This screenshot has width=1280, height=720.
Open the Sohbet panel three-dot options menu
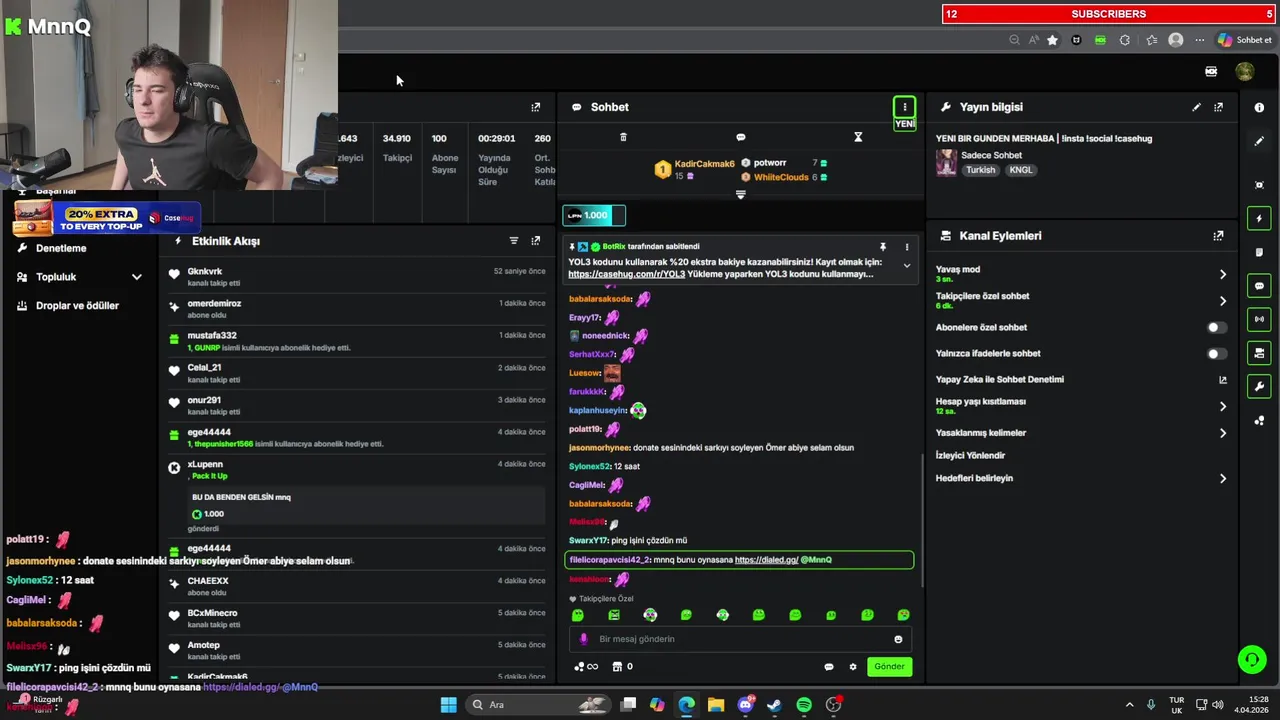click(x=904, y=107)
